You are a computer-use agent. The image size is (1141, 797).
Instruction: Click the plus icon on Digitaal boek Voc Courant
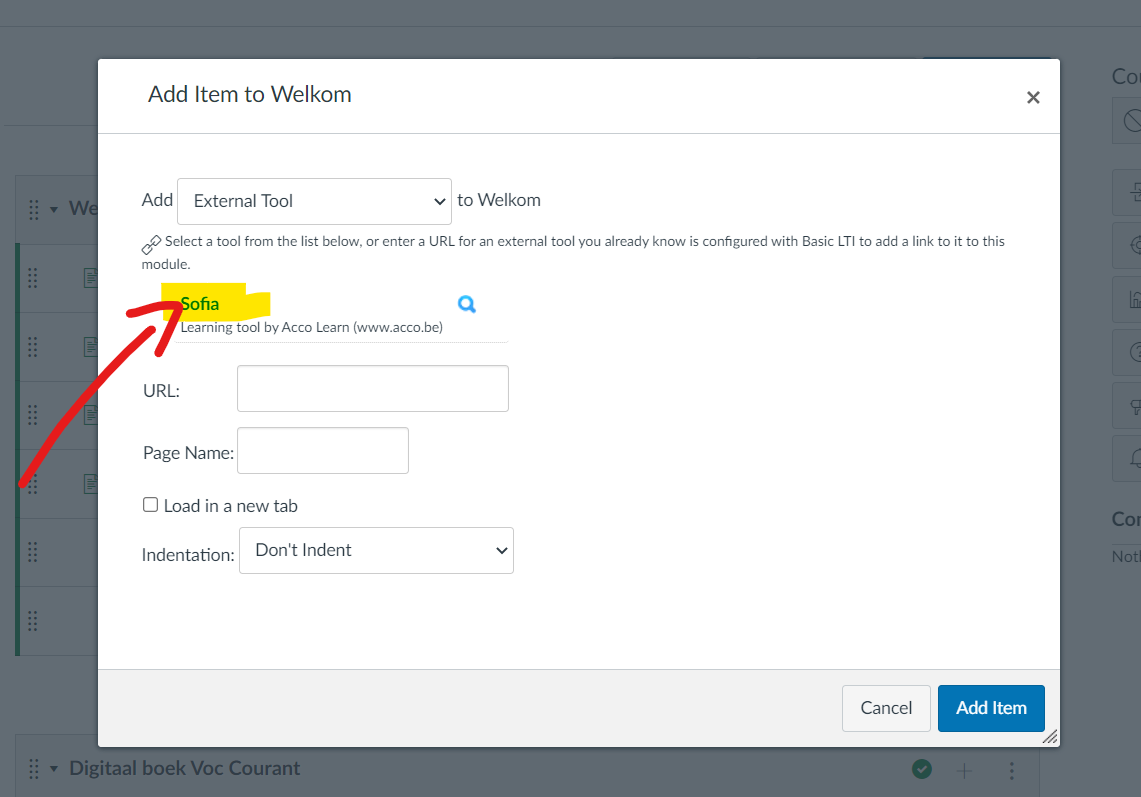964,770
